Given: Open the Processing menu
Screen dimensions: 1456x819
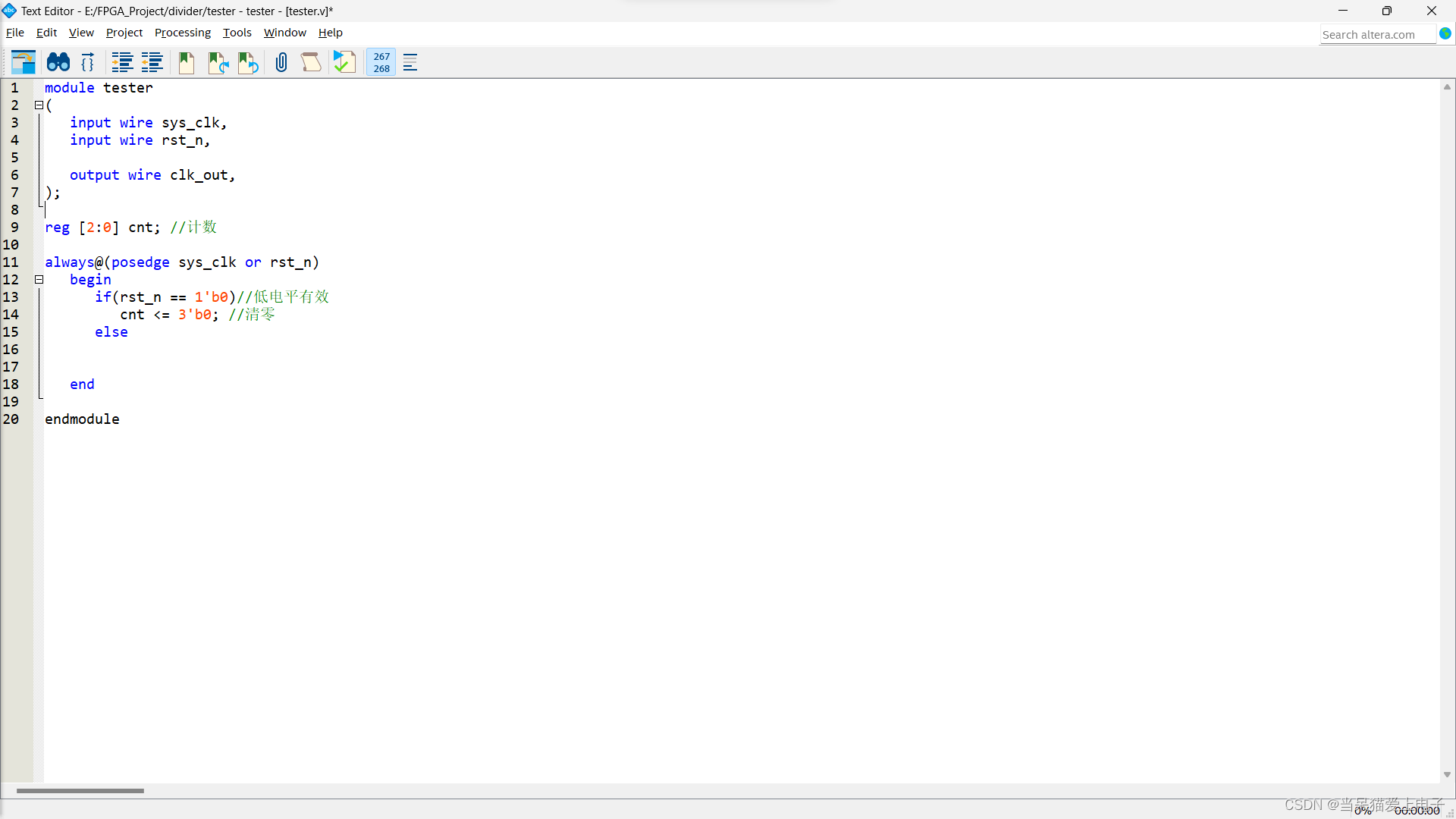Looking at the screenshot, I should (183, 33).
